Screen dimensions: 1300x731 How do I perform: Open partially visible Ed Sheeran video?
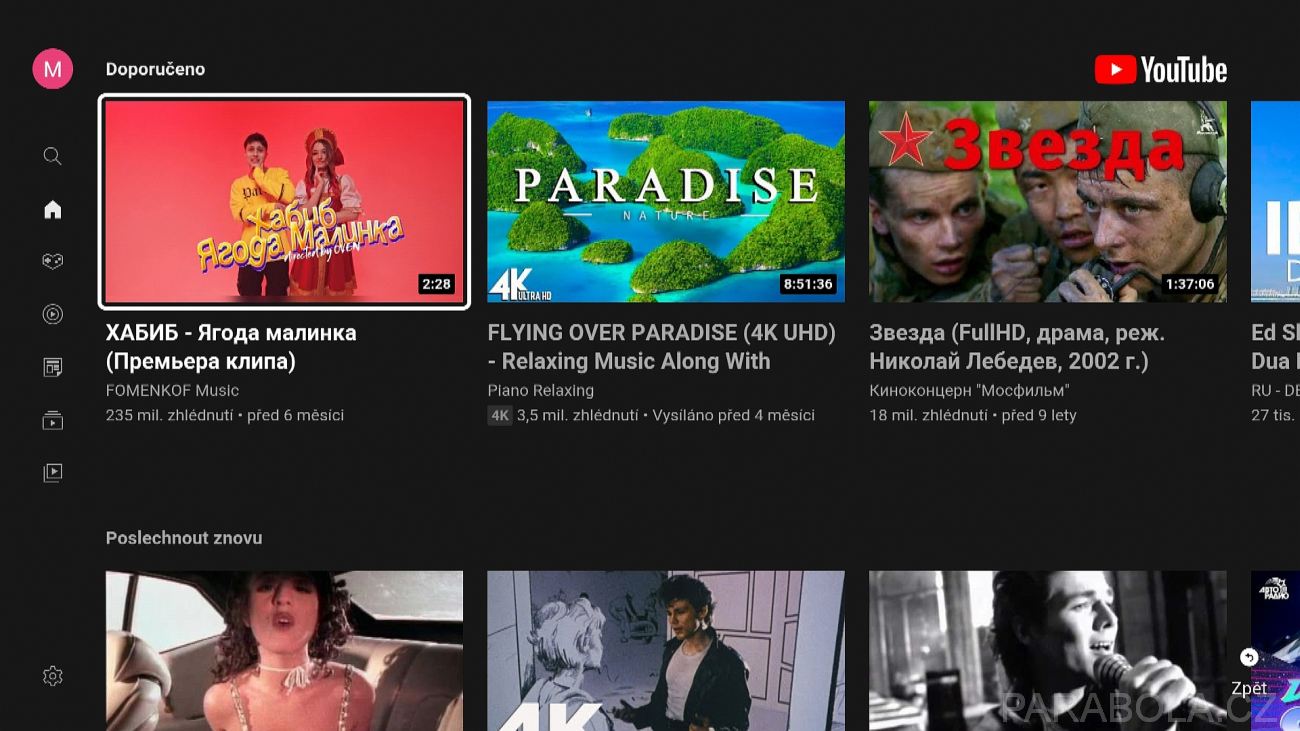[x=1275, y=201]
